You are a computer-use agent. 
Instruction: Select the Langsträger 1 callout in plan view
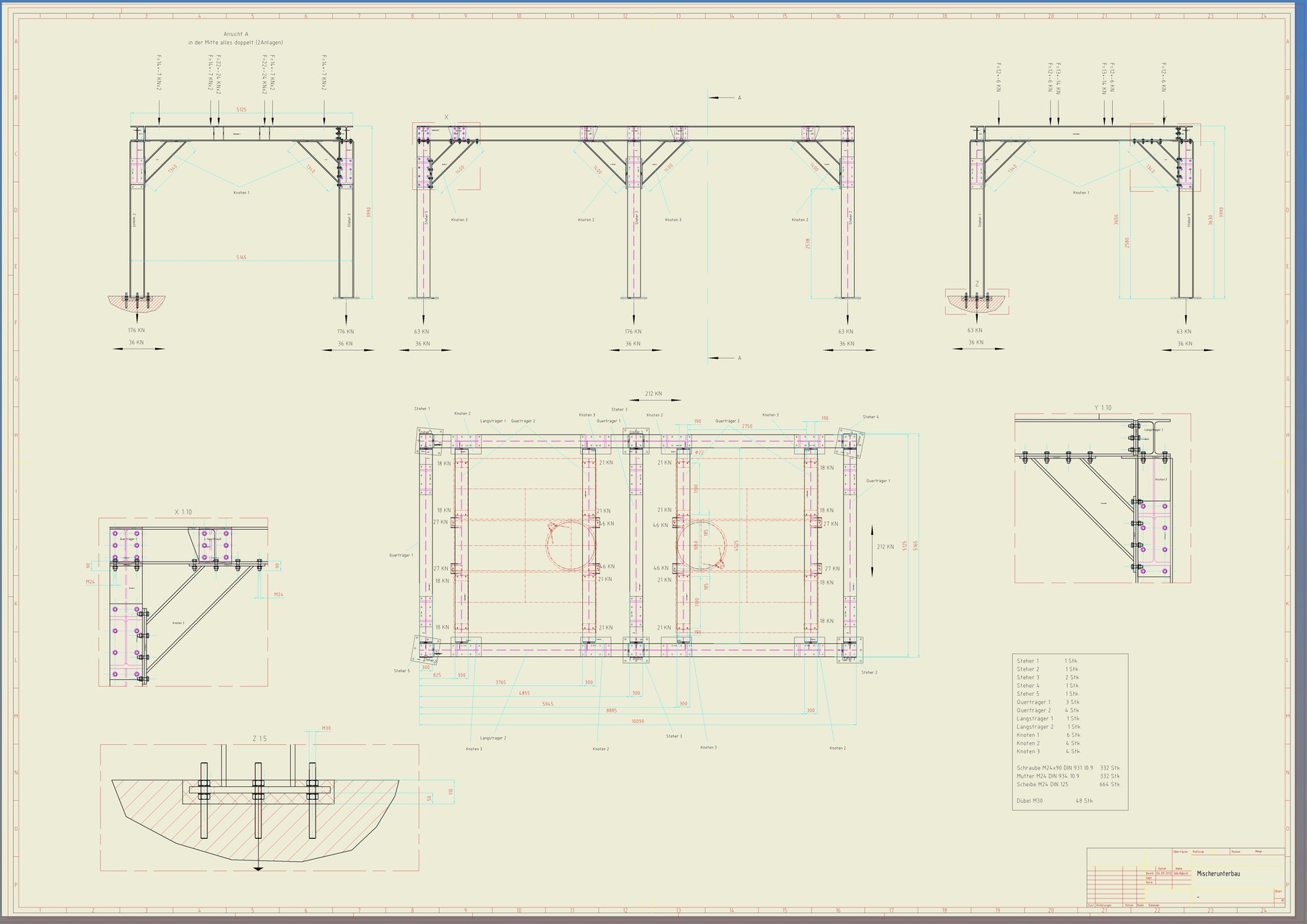tap(493, 421)
